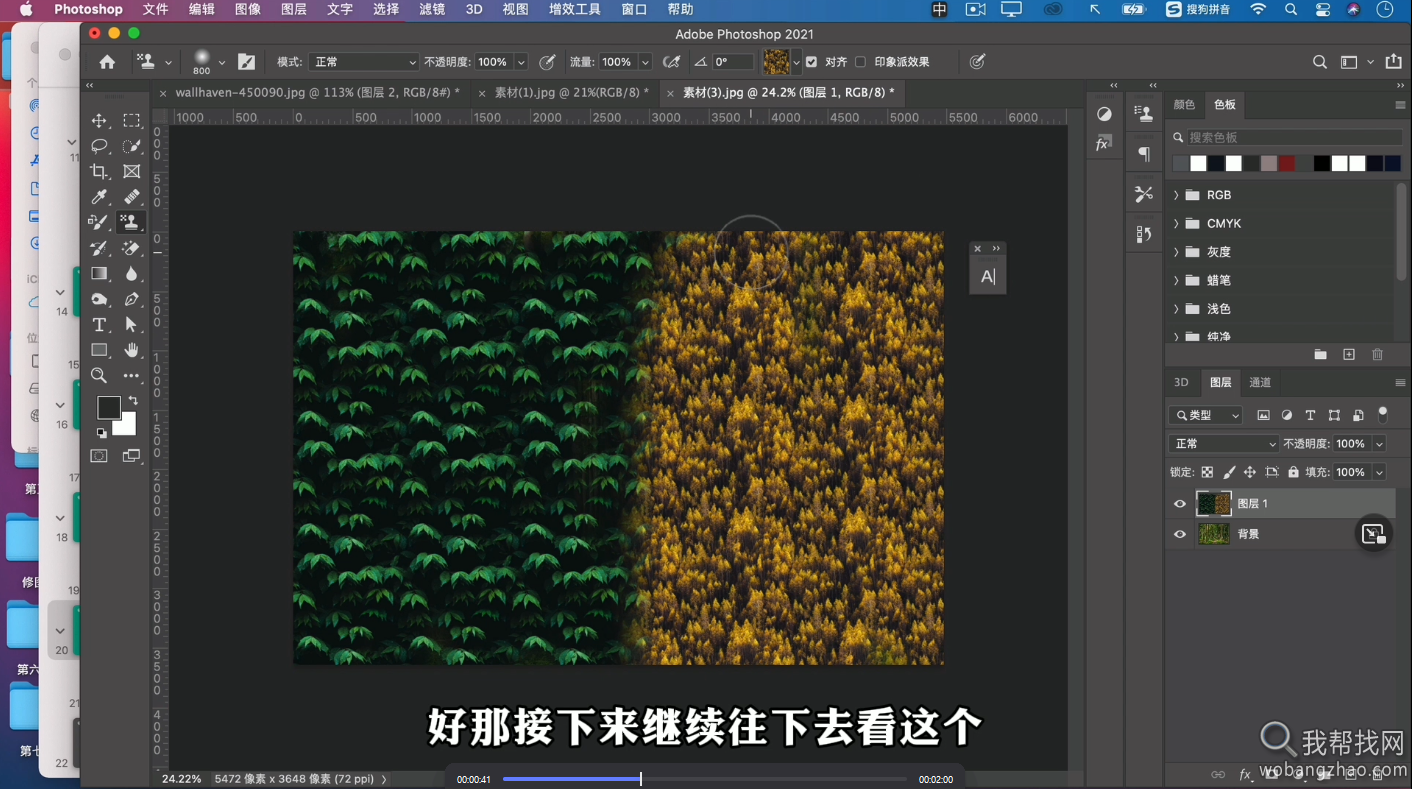The height and width of the screenshot is (789, 1413).
Task: Switch to the 通道 panel tab
Action: (x=1260, y=382)
